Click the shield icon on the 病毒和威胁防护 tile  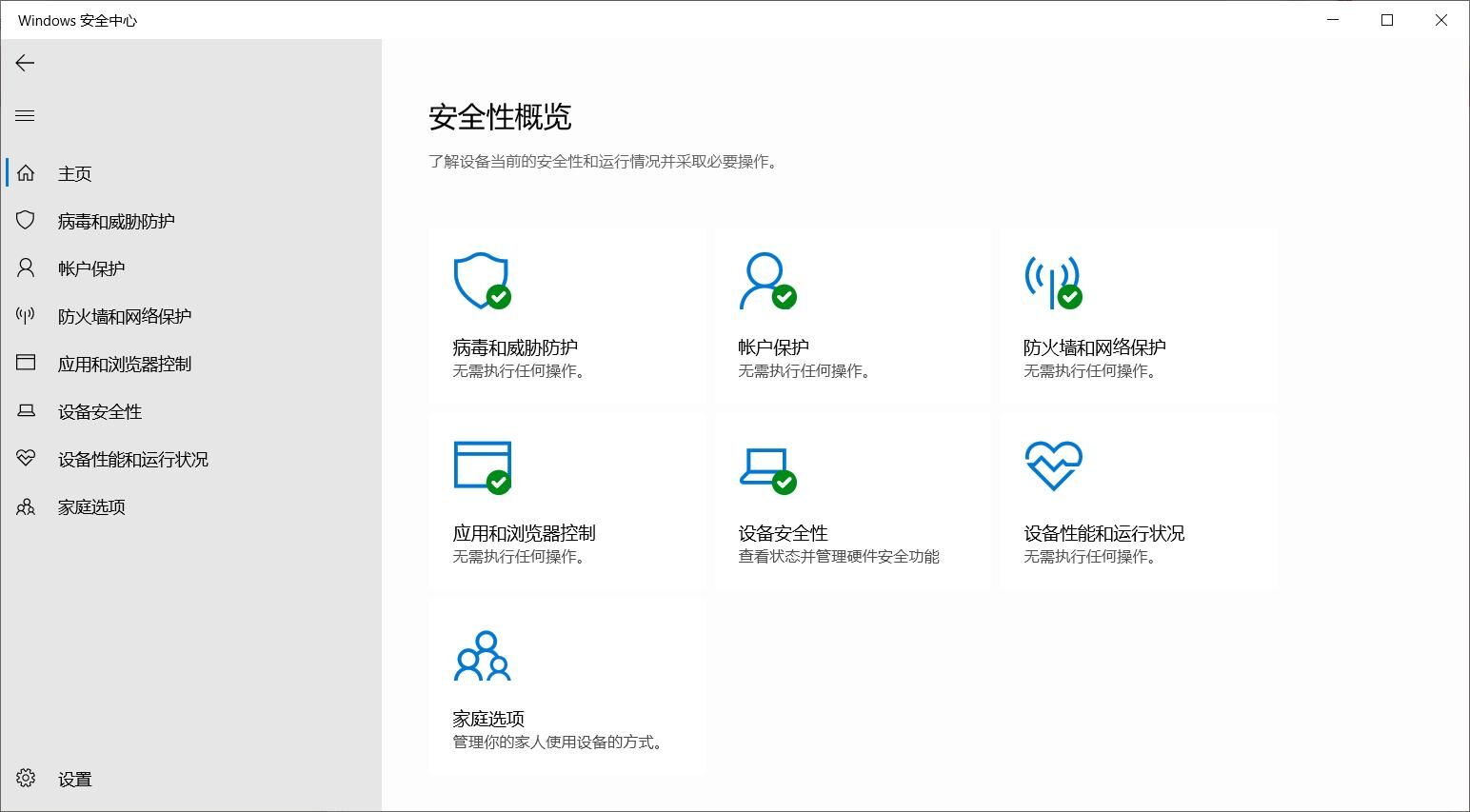pyautogui.click(x=481, y=281)
